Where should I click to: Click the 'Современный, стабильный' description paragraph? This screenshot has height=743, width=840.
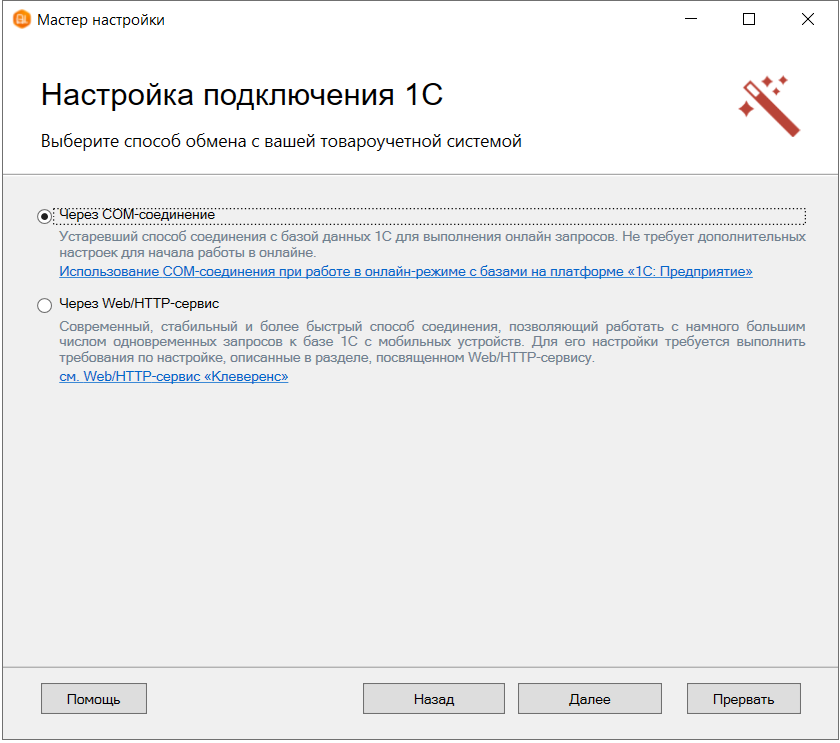pyautogui.click(x=432, y=342)
